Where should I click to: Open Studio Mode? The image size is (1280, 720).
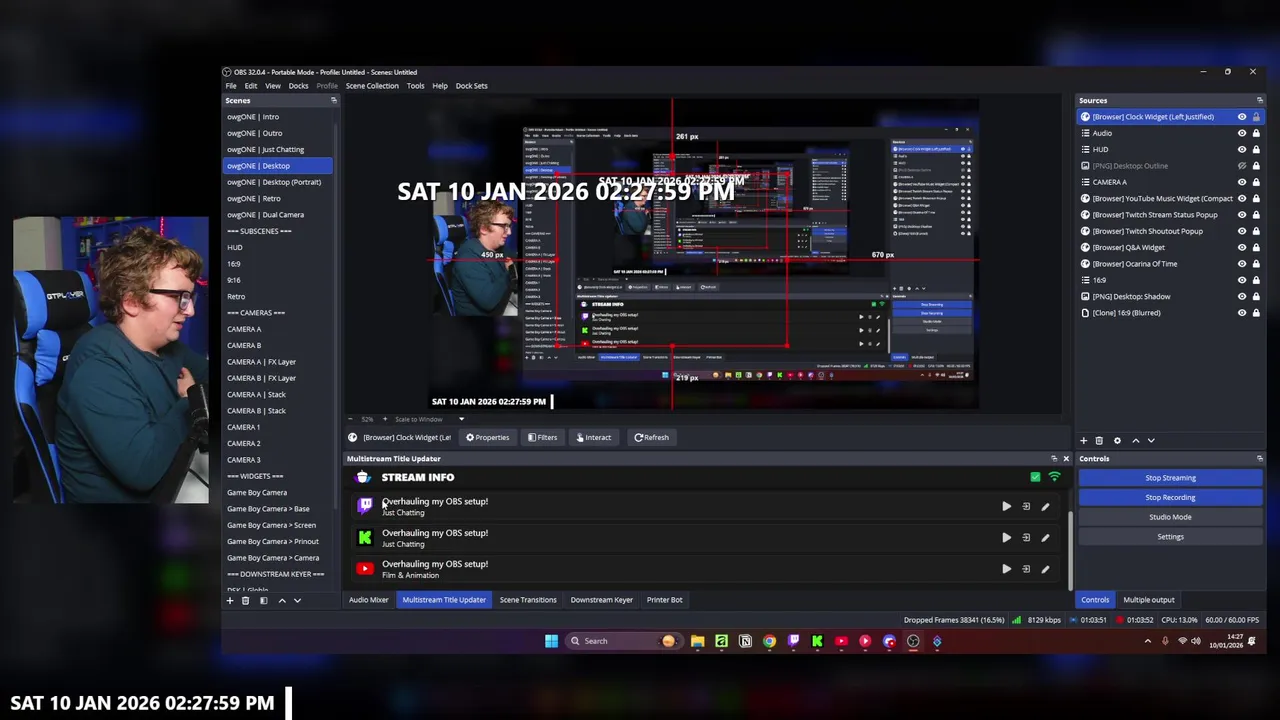(x=1170, y=517)
